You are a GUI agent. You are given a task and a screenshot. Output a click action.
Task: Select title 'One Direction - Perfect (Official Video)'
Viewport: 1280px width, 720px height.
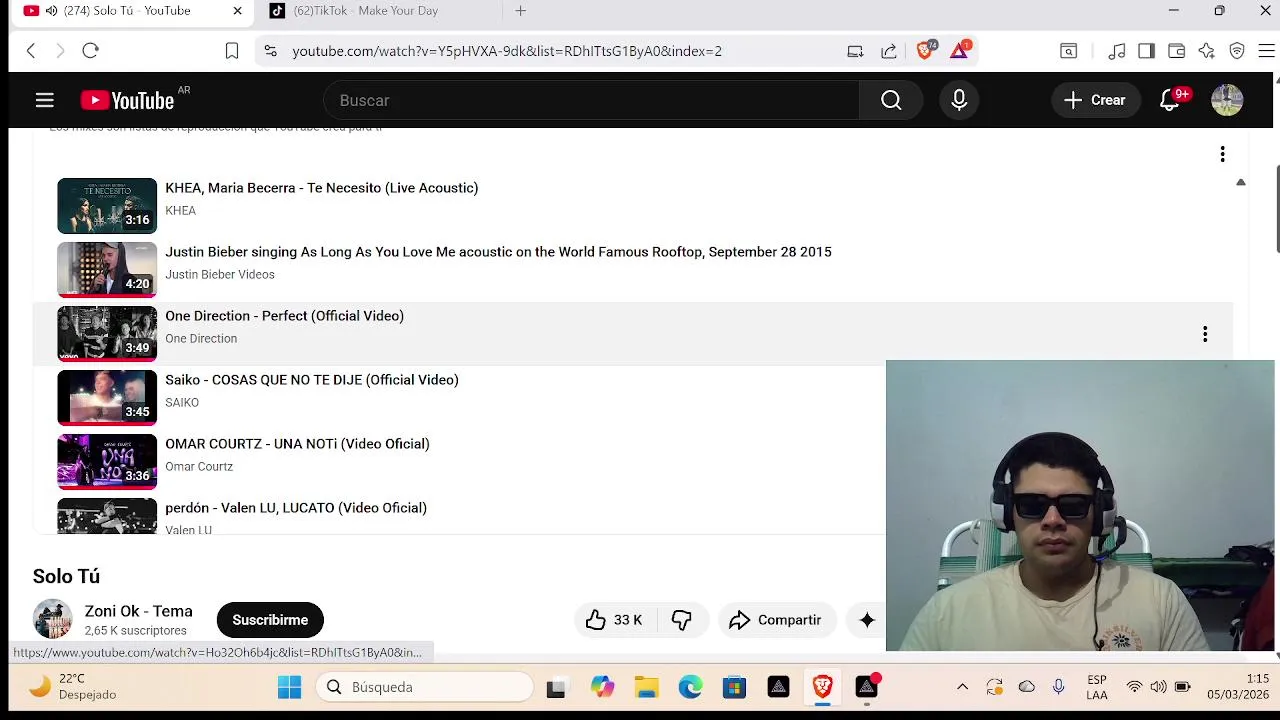pyautogui.click(x=284, y=316)
